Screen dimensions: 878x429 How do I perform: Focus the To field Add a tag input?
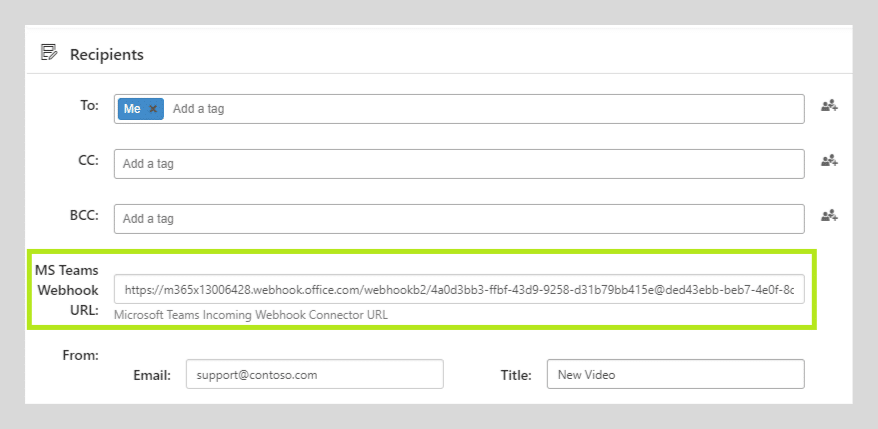pyautogui.click(x=485, y=109)
